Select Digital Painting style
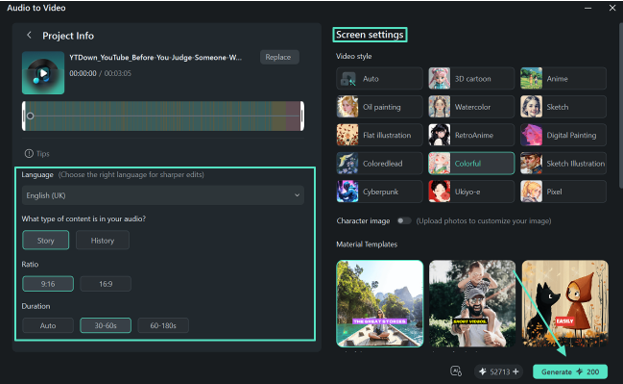 click(x=563, y=135)
